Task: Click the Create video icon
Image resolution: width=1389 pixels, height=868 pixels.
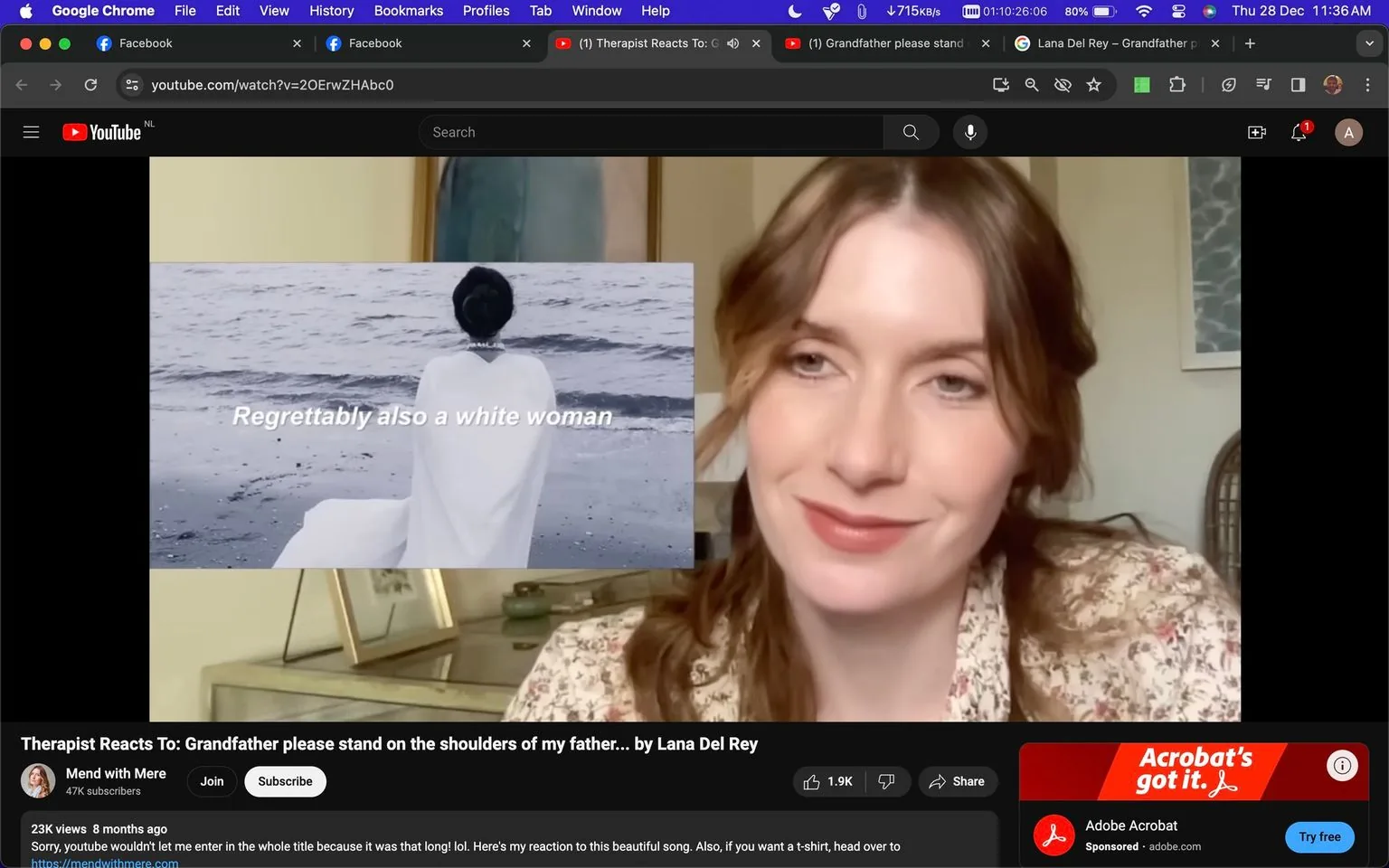Action: 1256,131
